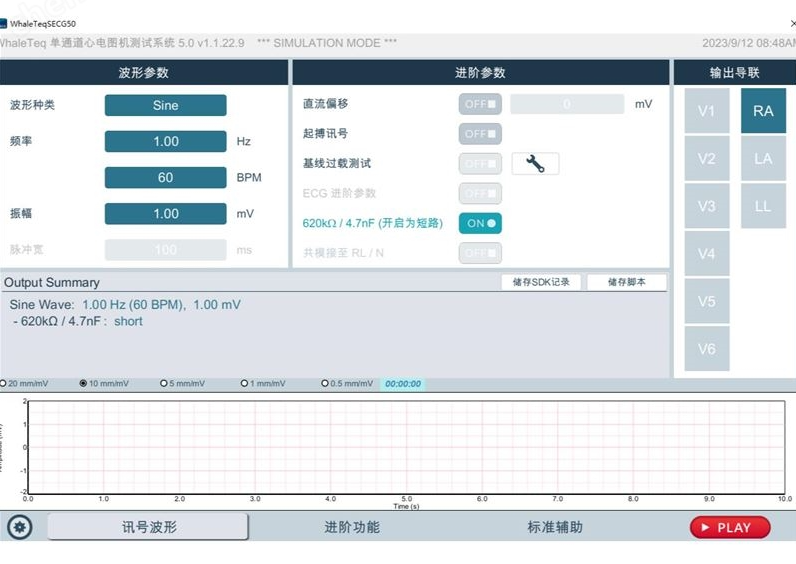Switch to the 讯号波形 tab
The width and height of the screenshot is (796, 564).
tap(148, 527)
